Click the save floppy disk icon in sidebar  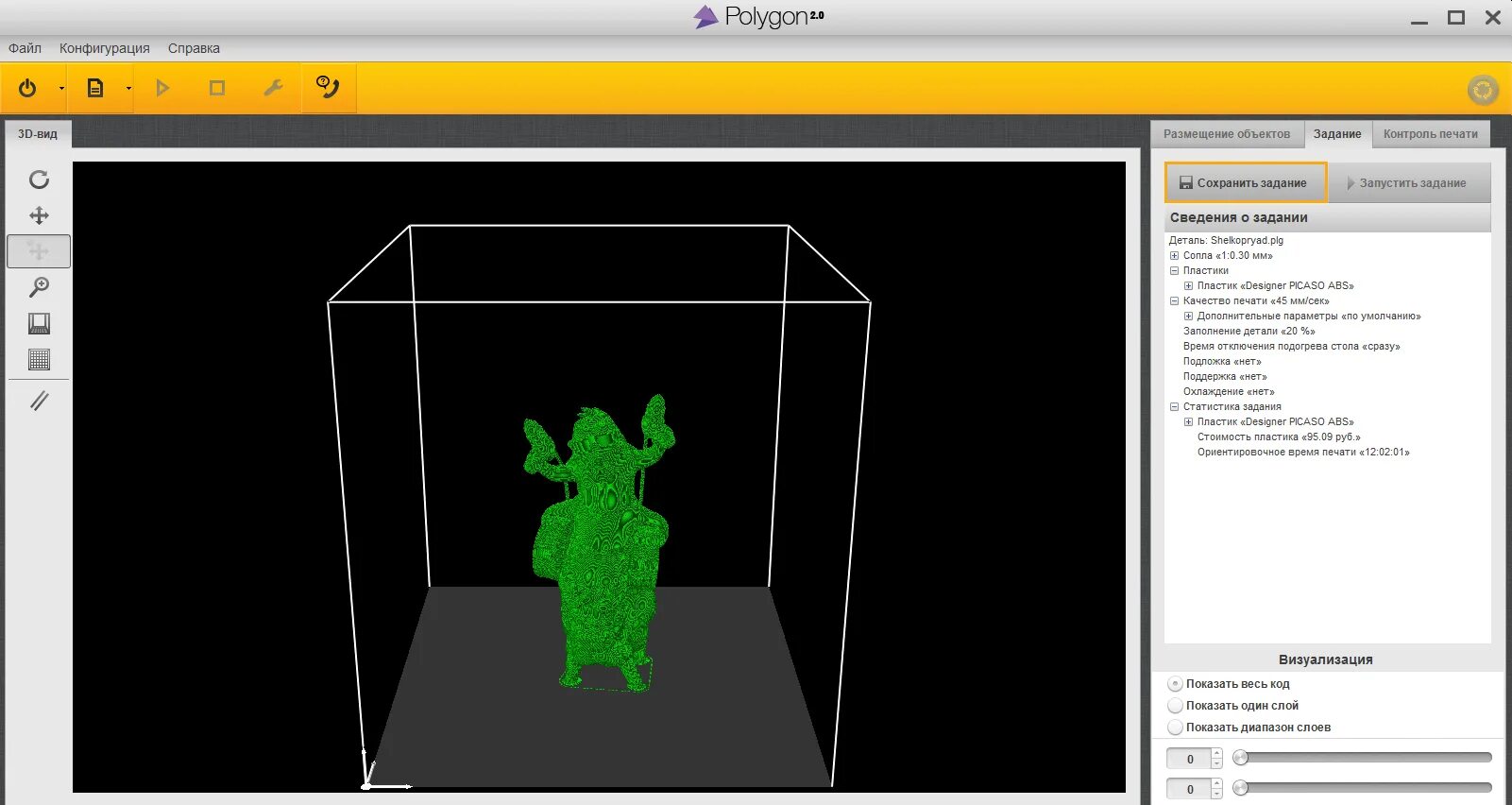click(39, 323)
